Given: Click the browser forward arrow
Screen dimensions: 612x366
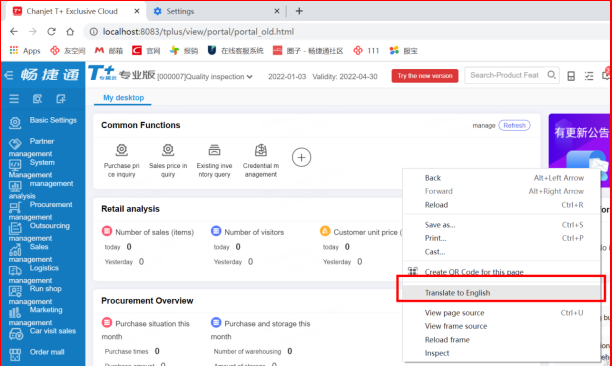Looking at the screenshot, I should (33, 32).
